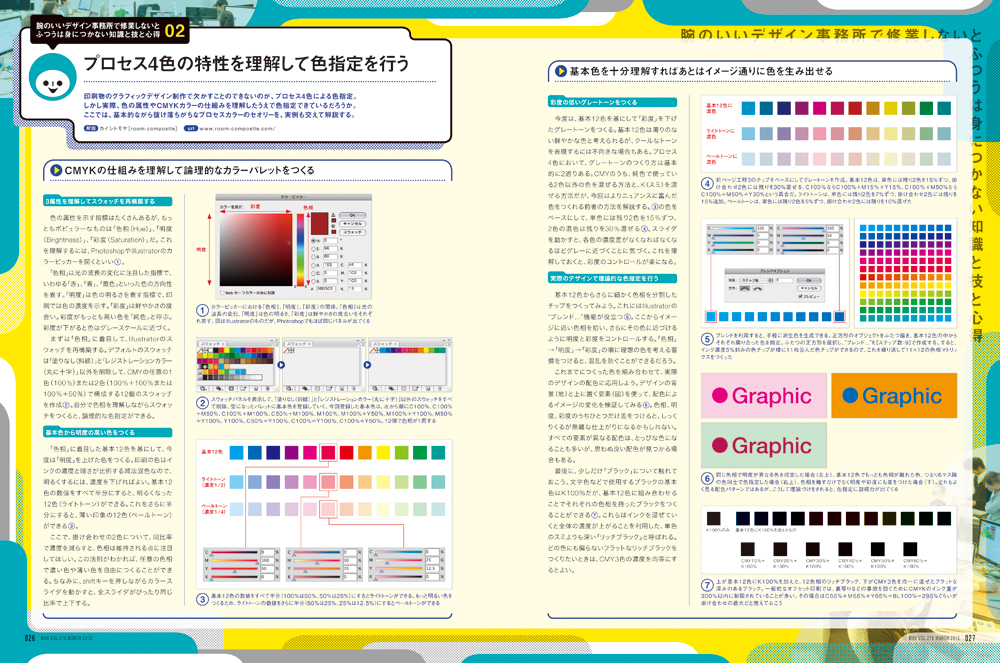Click OK in the color picker dialog
Screen dimensions: 1000x663
click(x=352, y=215)
